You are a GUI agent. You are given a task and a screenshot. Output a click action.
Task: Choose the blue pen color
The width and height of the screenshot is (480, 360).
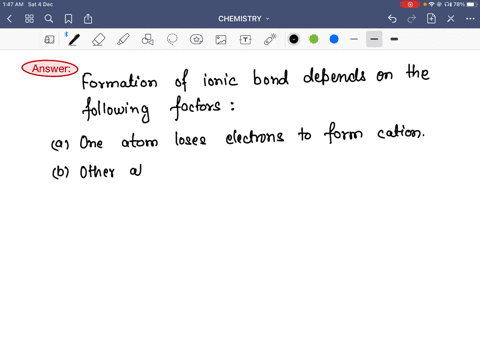pyautogui.click(x=334, y=39)
